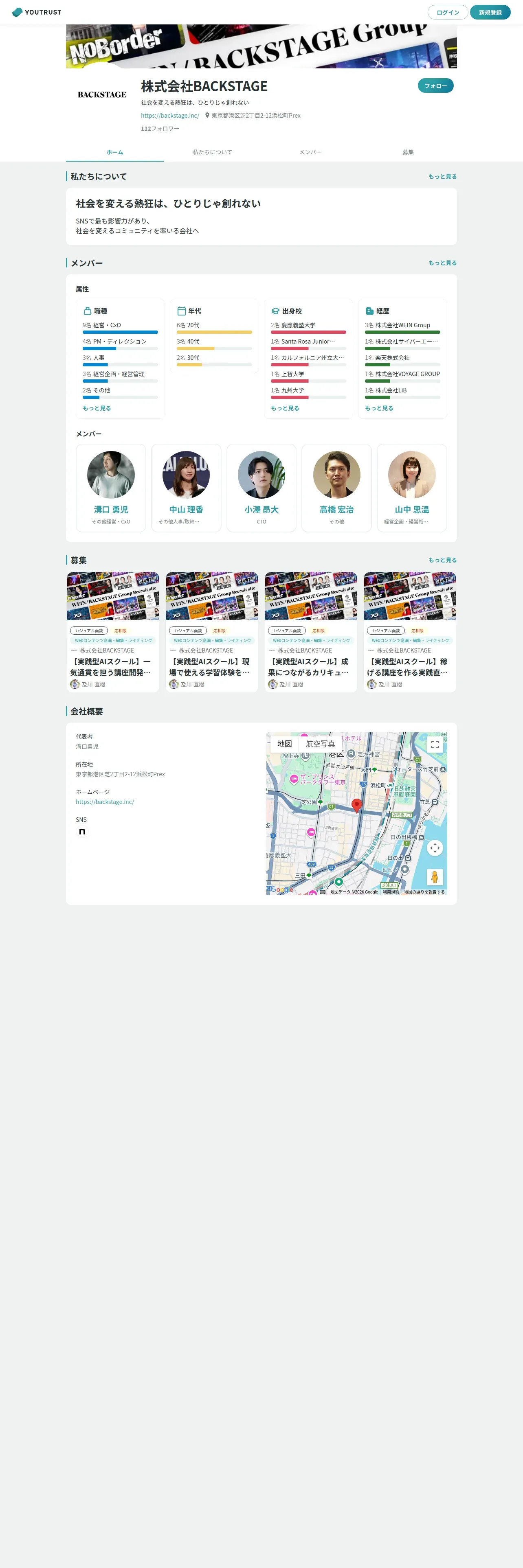The height and width of the screenshot is (1568, 523).
Task: Follow the company with フォロー button
Action: (436, 86)
